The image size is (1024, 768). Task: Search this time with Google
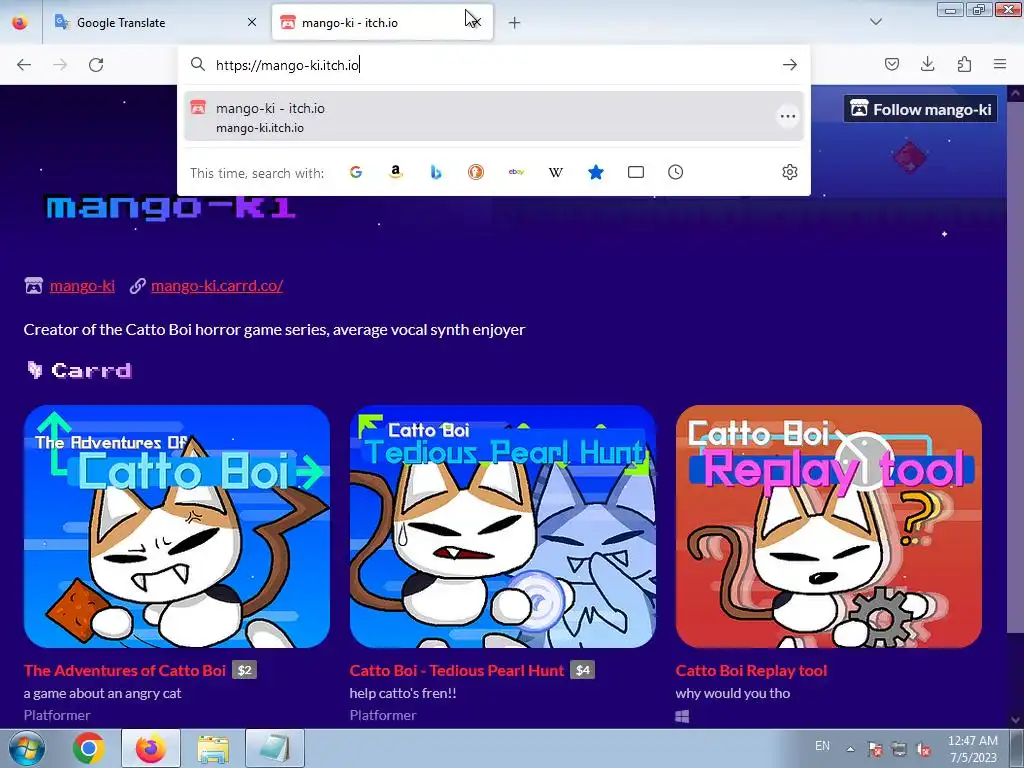coord(356,172)
